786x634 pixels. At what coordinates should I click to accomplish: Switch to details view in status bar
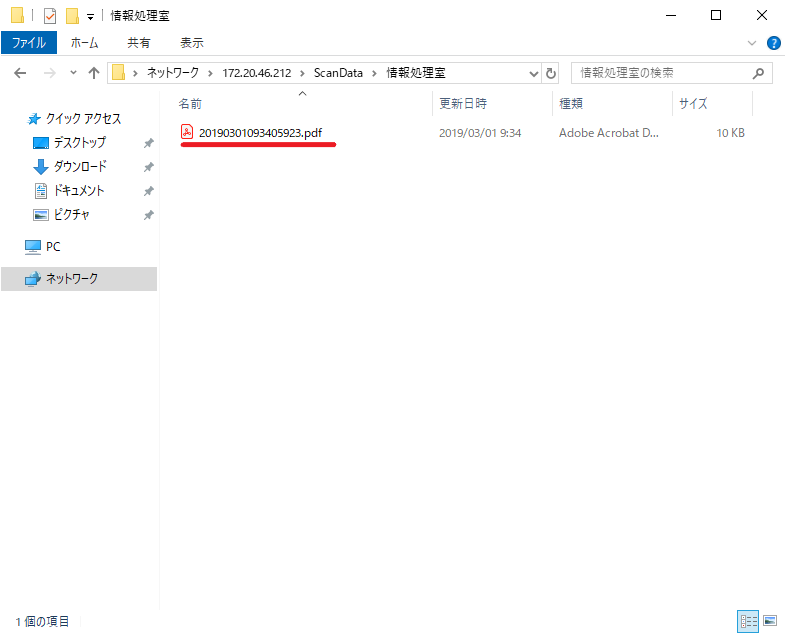click(x=748, y=621)
